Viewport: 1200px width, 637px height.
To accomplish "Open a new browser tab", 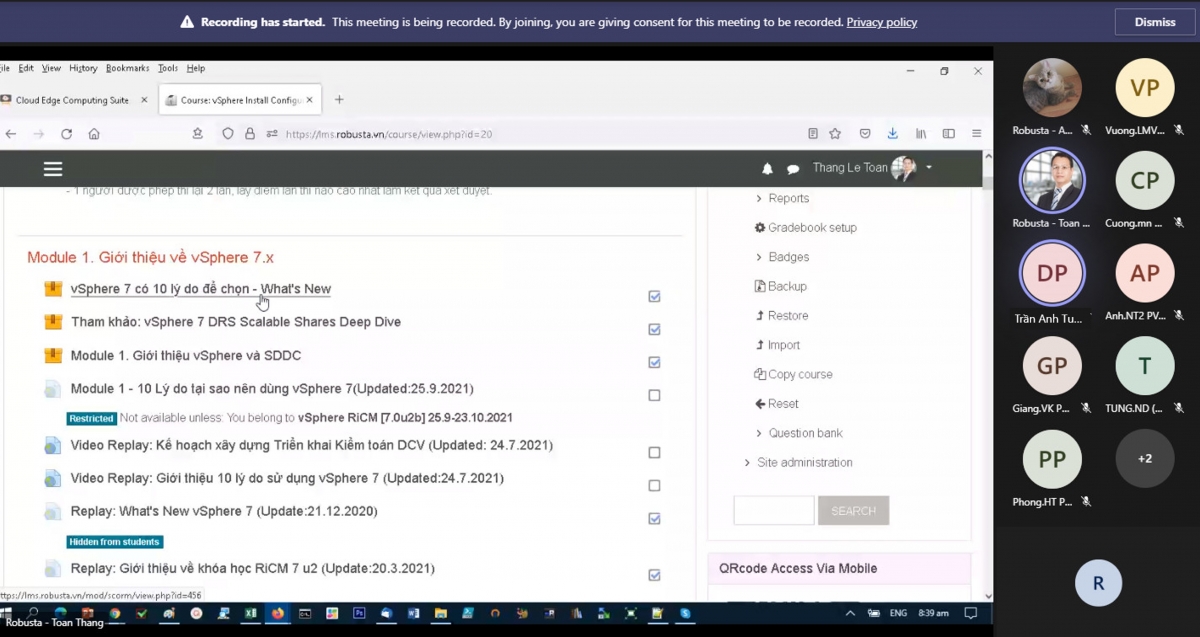I will point(339,100).
